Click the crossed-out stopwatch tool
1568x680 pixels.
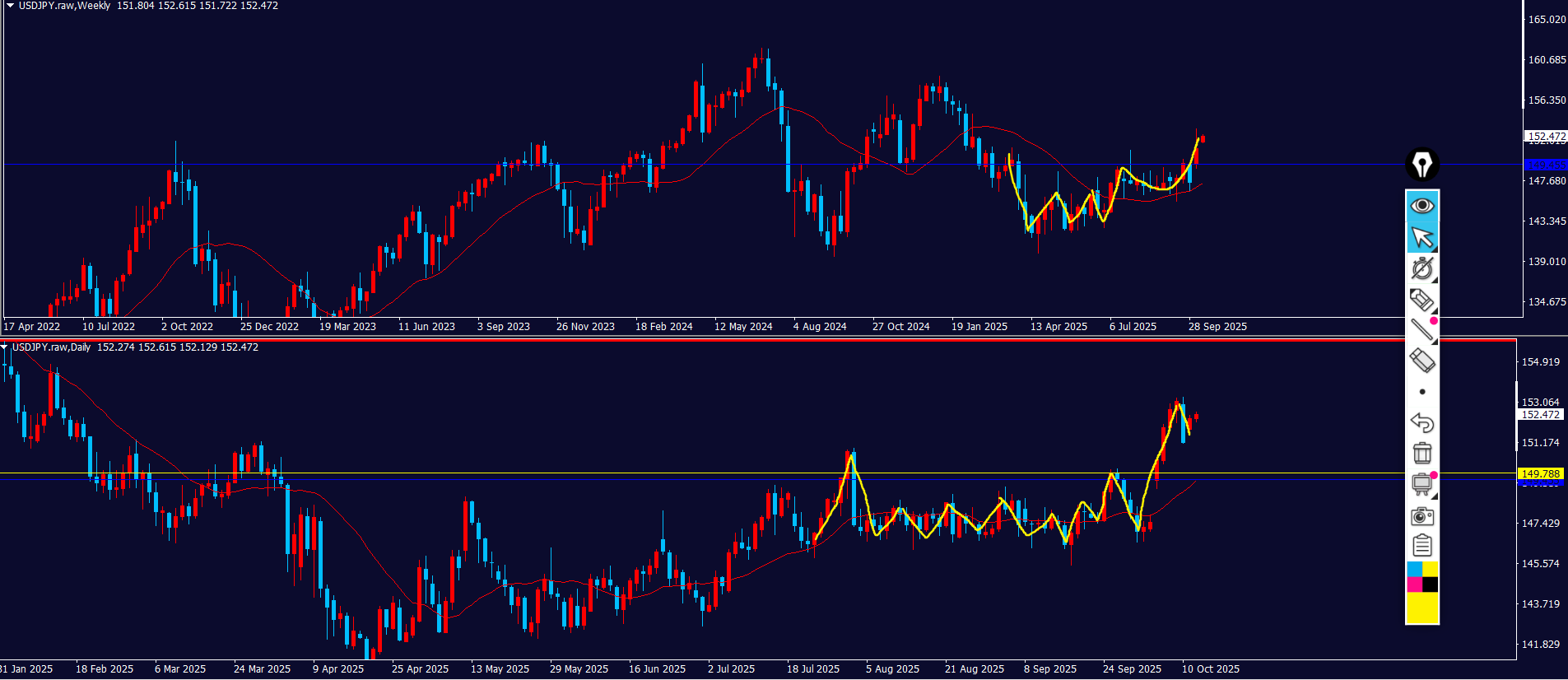[x=1421, y=268]
